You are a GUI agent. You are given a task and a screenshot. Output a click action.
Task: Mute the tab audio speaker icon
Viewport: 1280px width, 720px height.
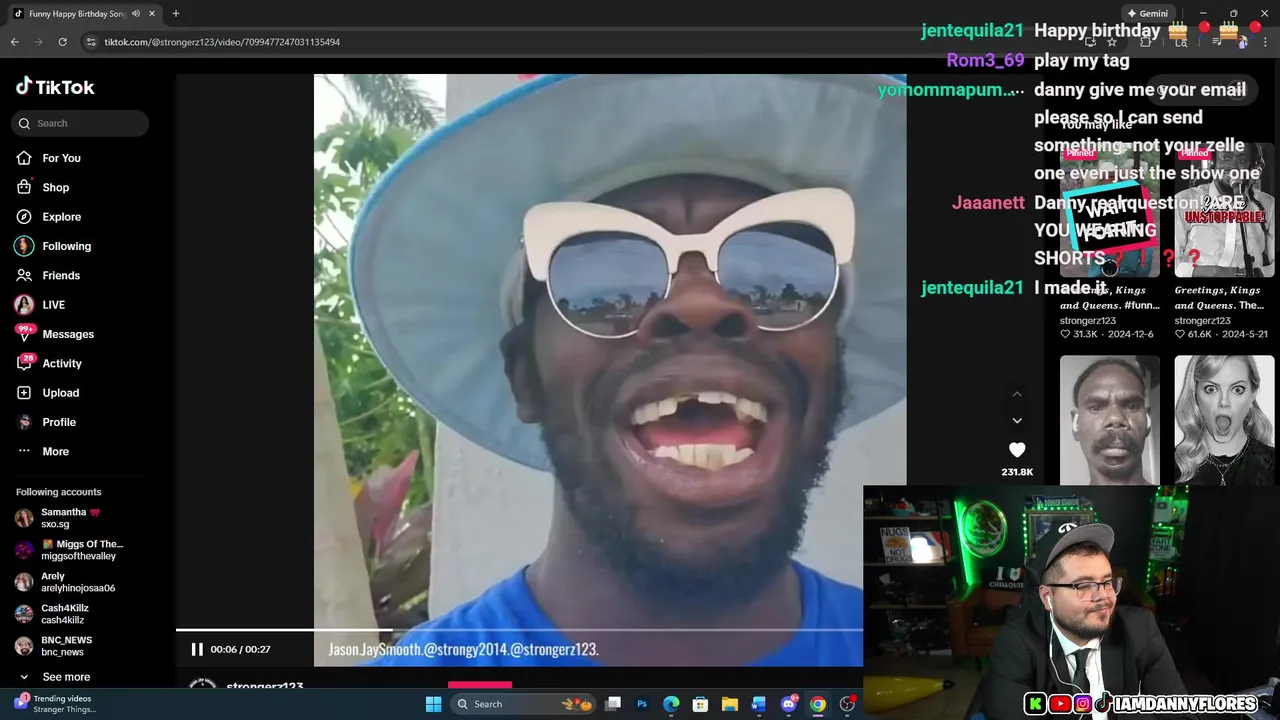click(136, 14)
